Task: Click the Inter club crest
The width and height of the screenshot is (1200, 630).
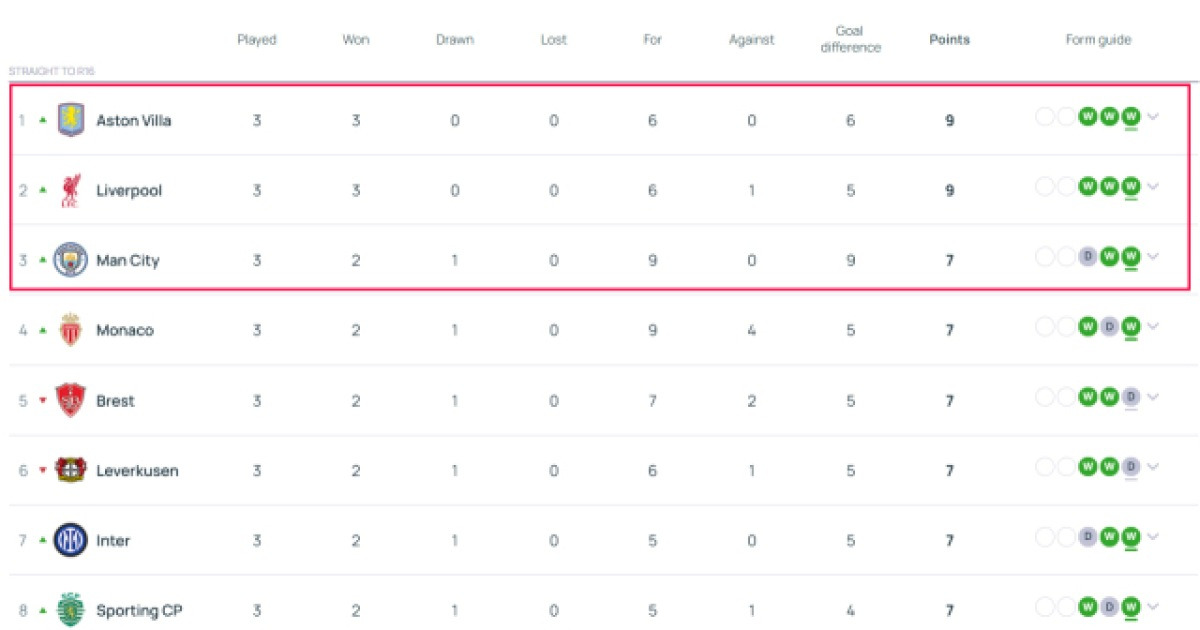Action: coord(69,540)
